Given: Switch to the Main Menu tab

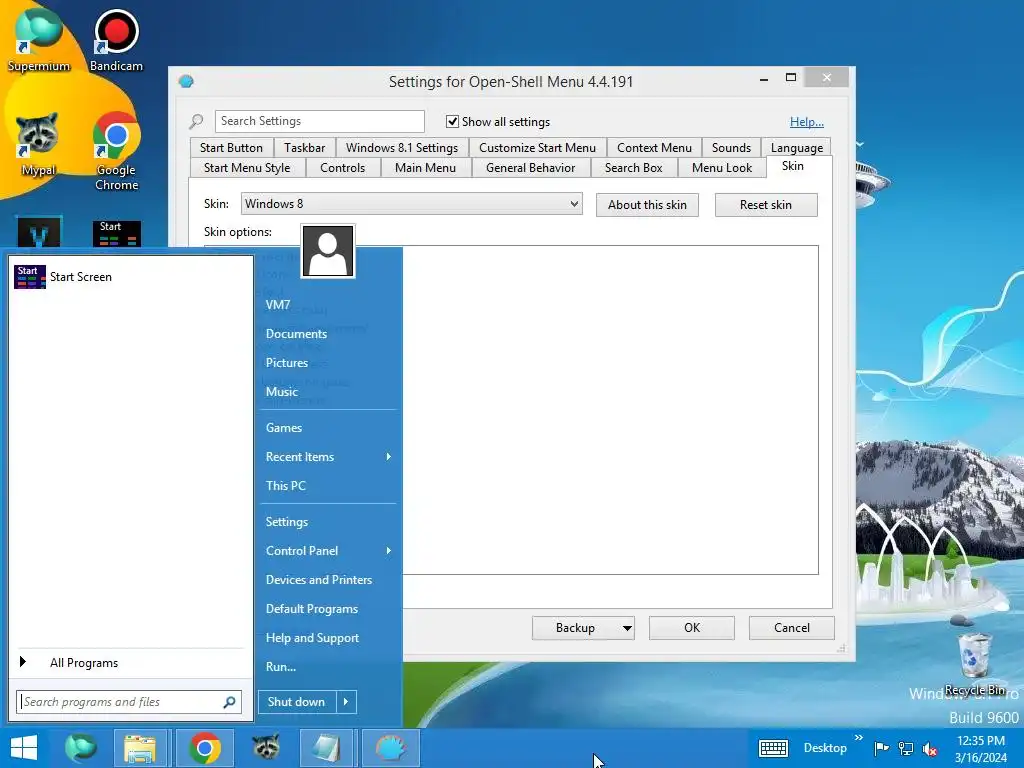Looking at the screenshot, I should click(425, 168).
